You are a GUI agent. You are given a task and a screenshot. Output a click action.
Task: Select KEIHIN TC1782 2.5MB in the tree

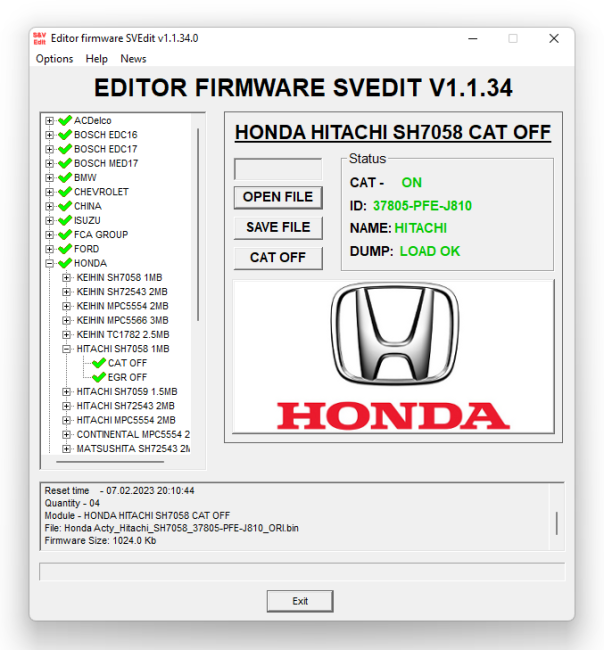[x=123, y=335]
